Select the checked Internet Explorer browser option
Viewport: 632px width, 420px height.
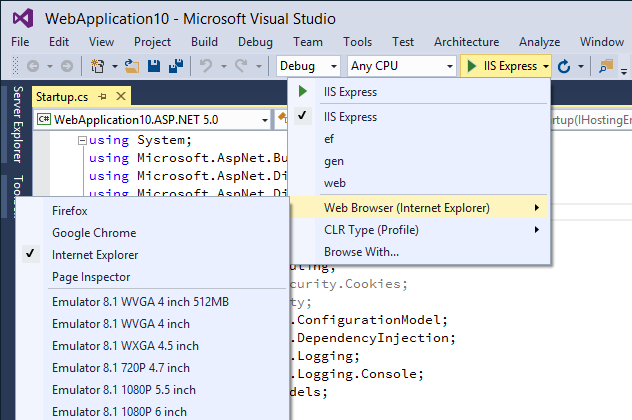(95, 255)
